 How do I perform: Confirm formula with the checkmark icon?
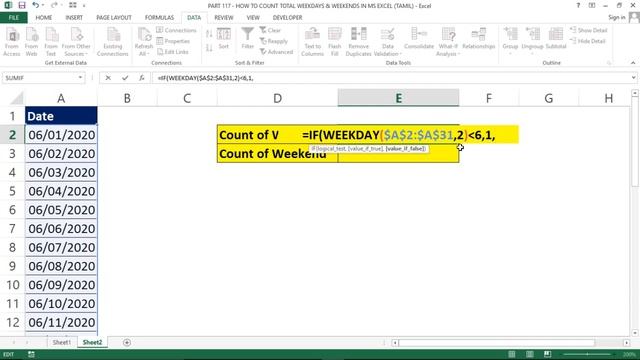click(125, 78)
